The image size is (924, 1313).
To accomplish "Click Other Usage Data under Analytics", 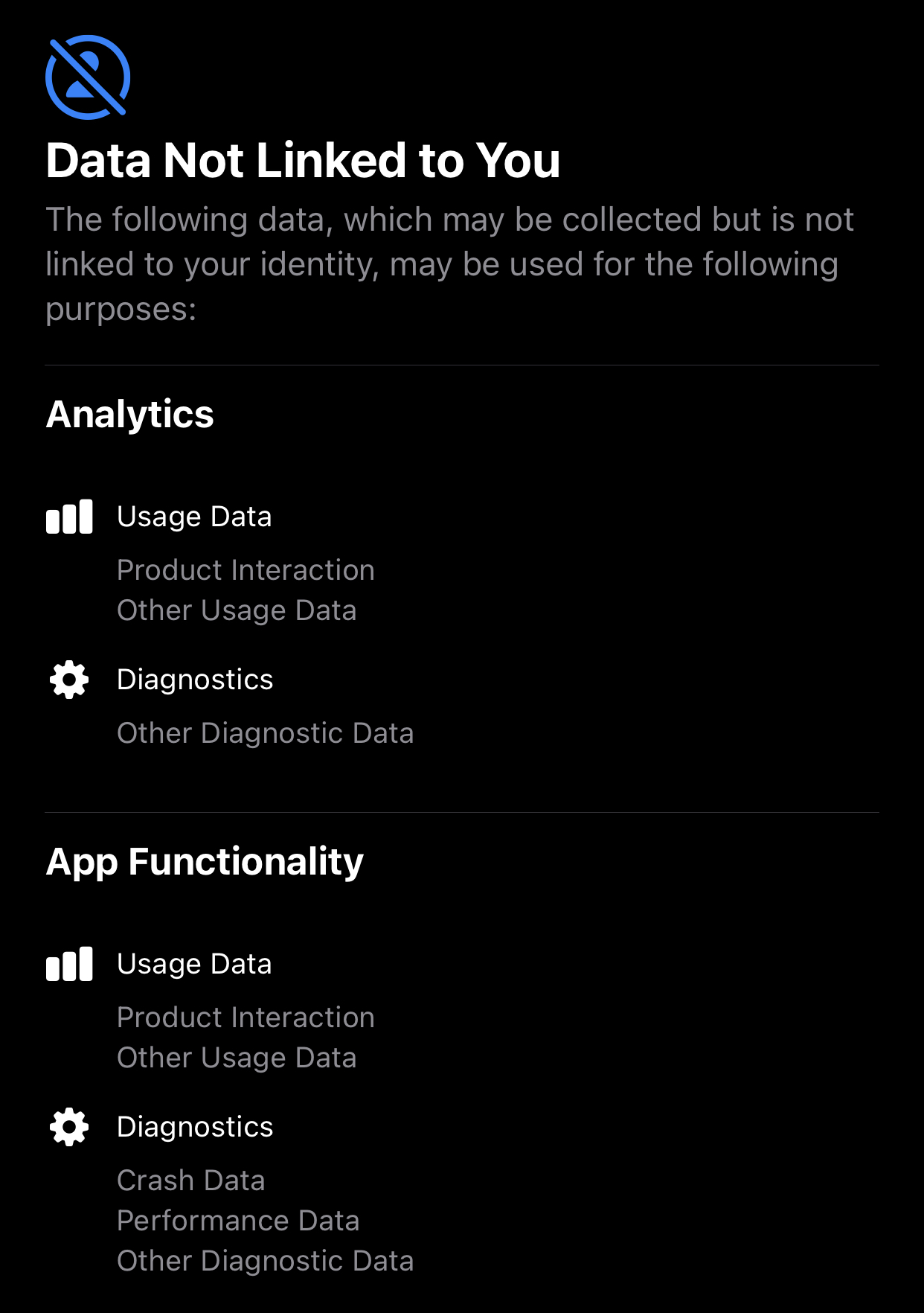I will [x=237, y=610].
